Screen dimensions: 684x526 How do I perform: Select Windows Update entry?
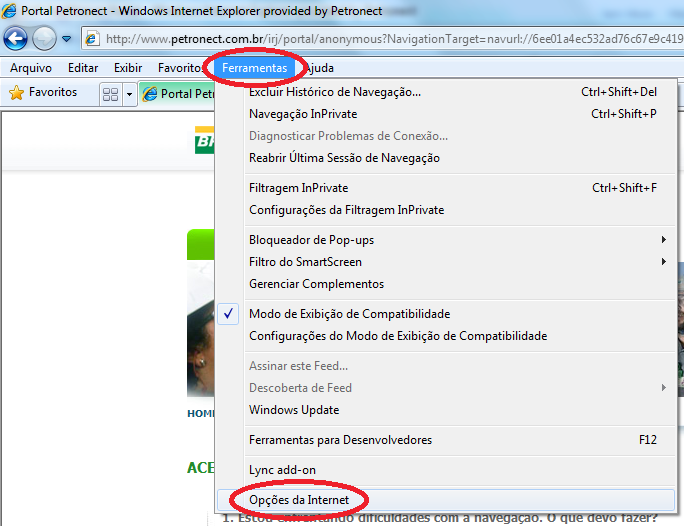click(x=446, y=410)
